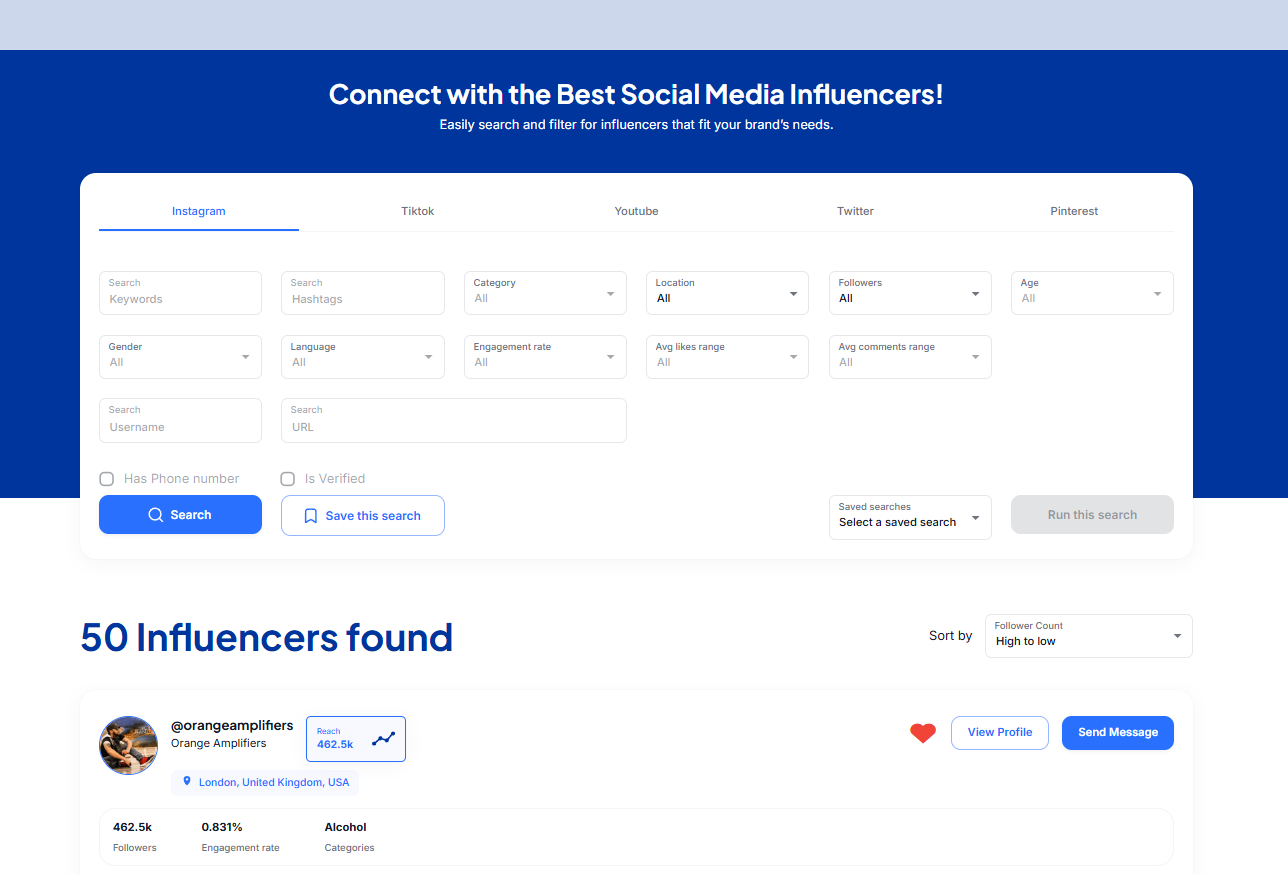Switch to the Tiktok tab
Image resolution: width=1288 pixels, height=875 pixels.
click(418, 211)
